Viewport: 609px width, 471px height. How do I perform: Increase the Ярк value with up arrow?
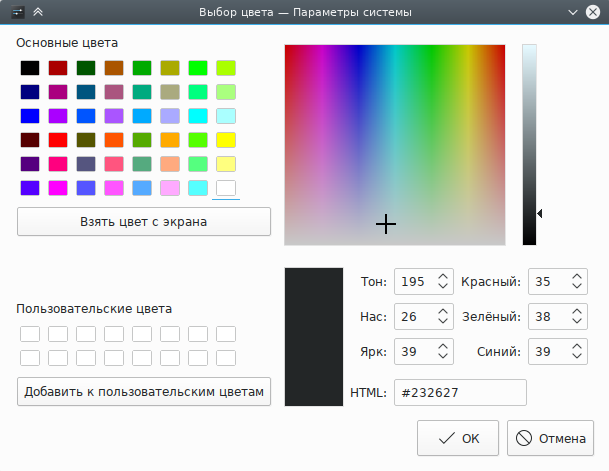click(x=443, y=346)
